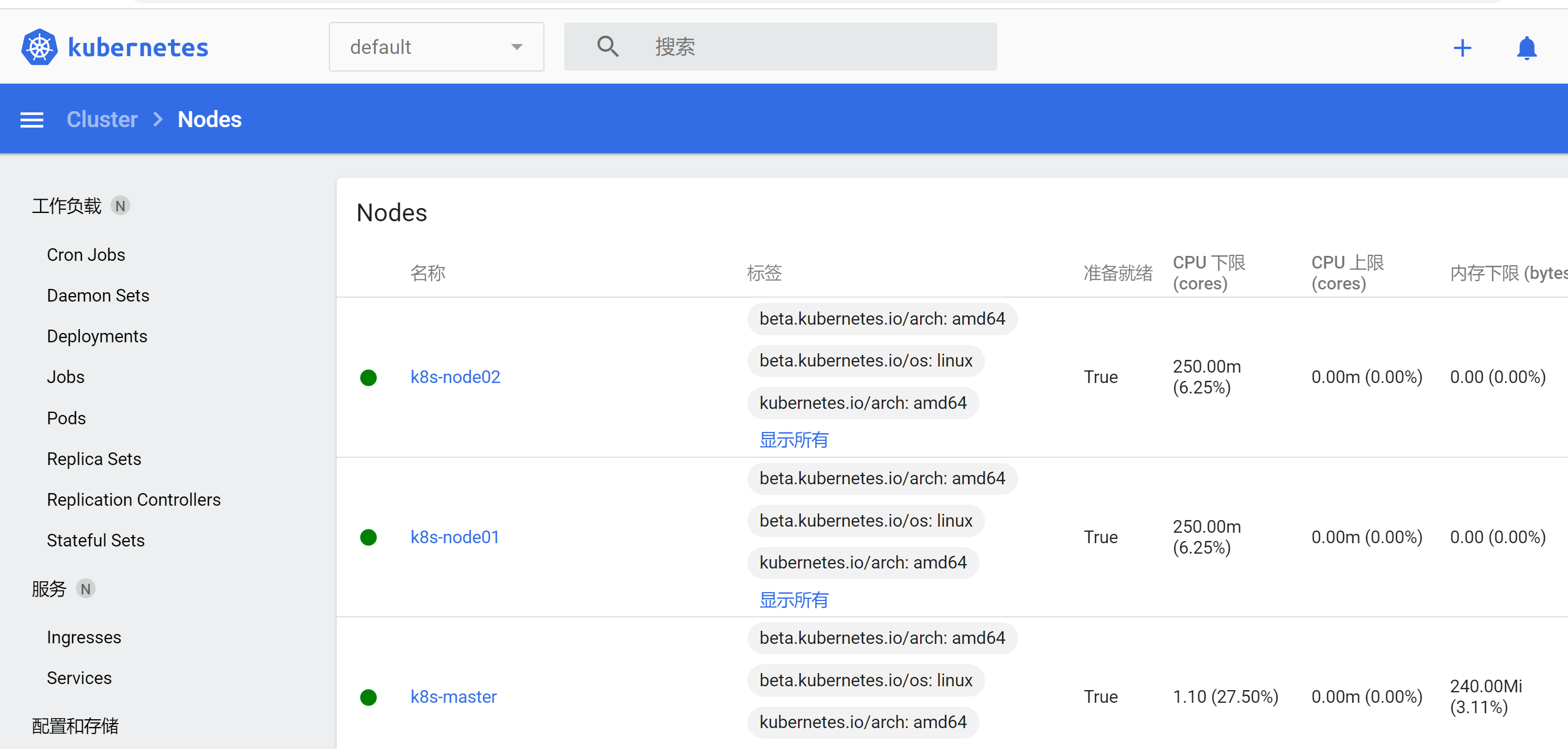Viewport: 1568px width, 749px height.
Task: Click k8s-master green status indicator
Action: coord(368,697)
